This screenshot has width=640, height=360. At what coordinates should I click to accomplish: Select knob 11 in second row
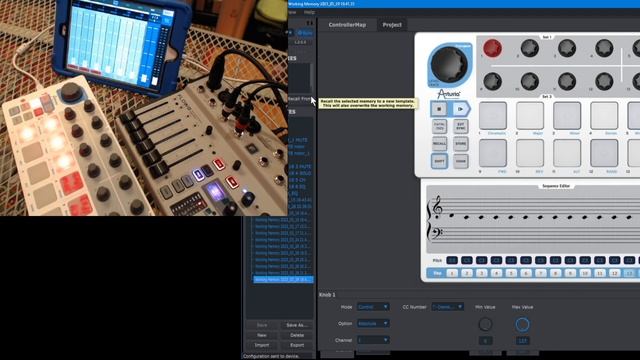pos(567,81)
